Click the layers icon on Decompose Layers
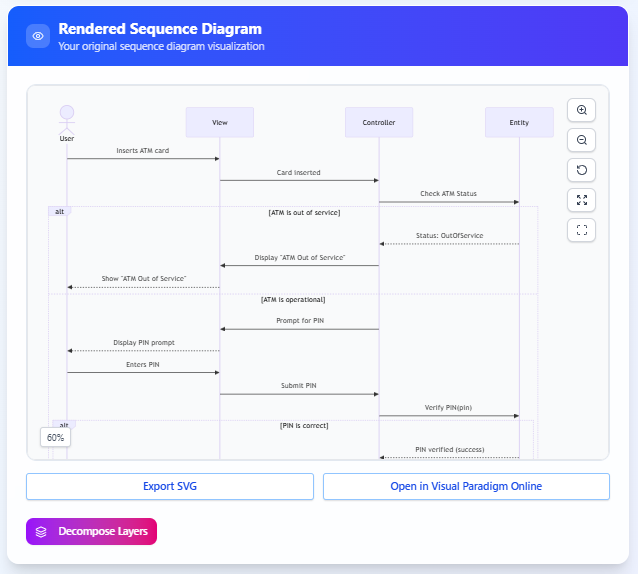Viewport: 638px width, 574px height. 41,532
